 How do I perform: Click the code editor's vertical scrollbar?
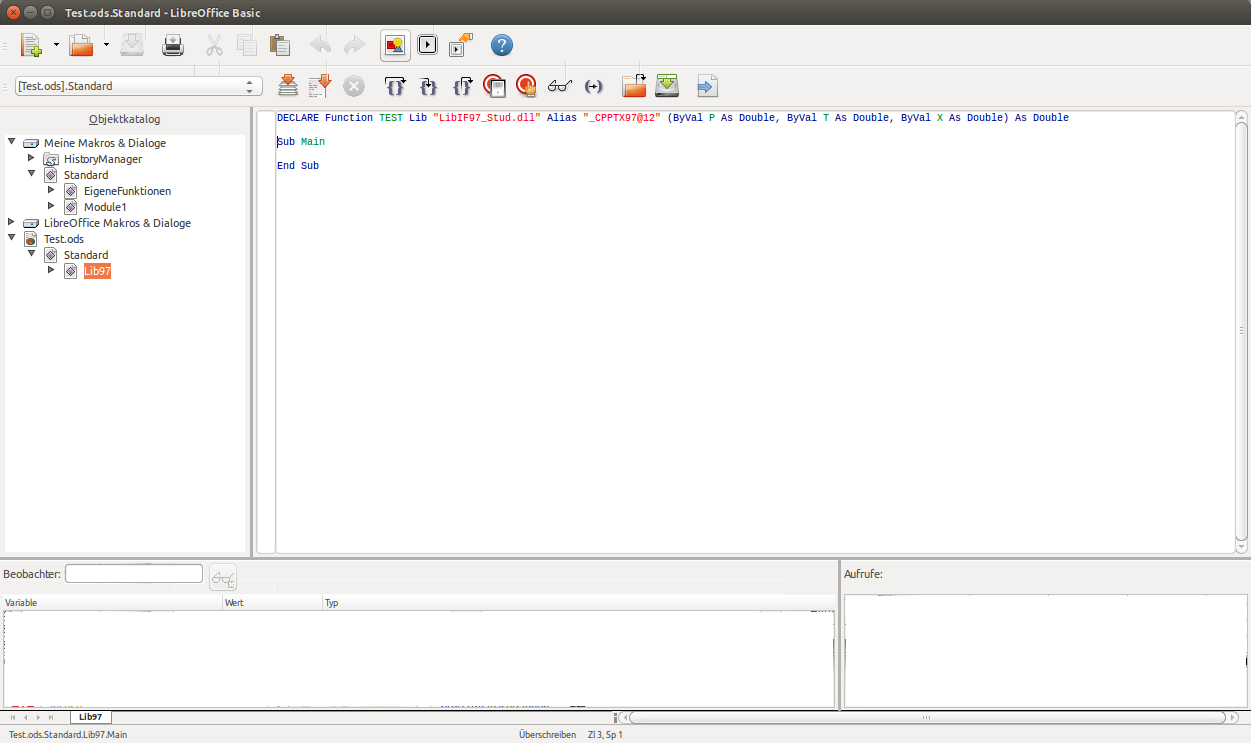point(1241,331)
